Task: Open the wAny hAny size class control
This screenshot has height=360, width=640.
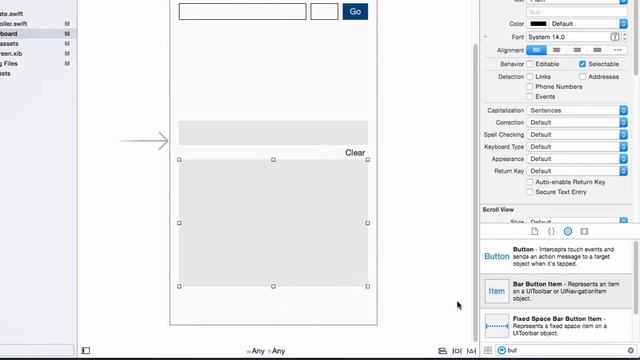Action: pyautogui.click(x=266, y=351)
